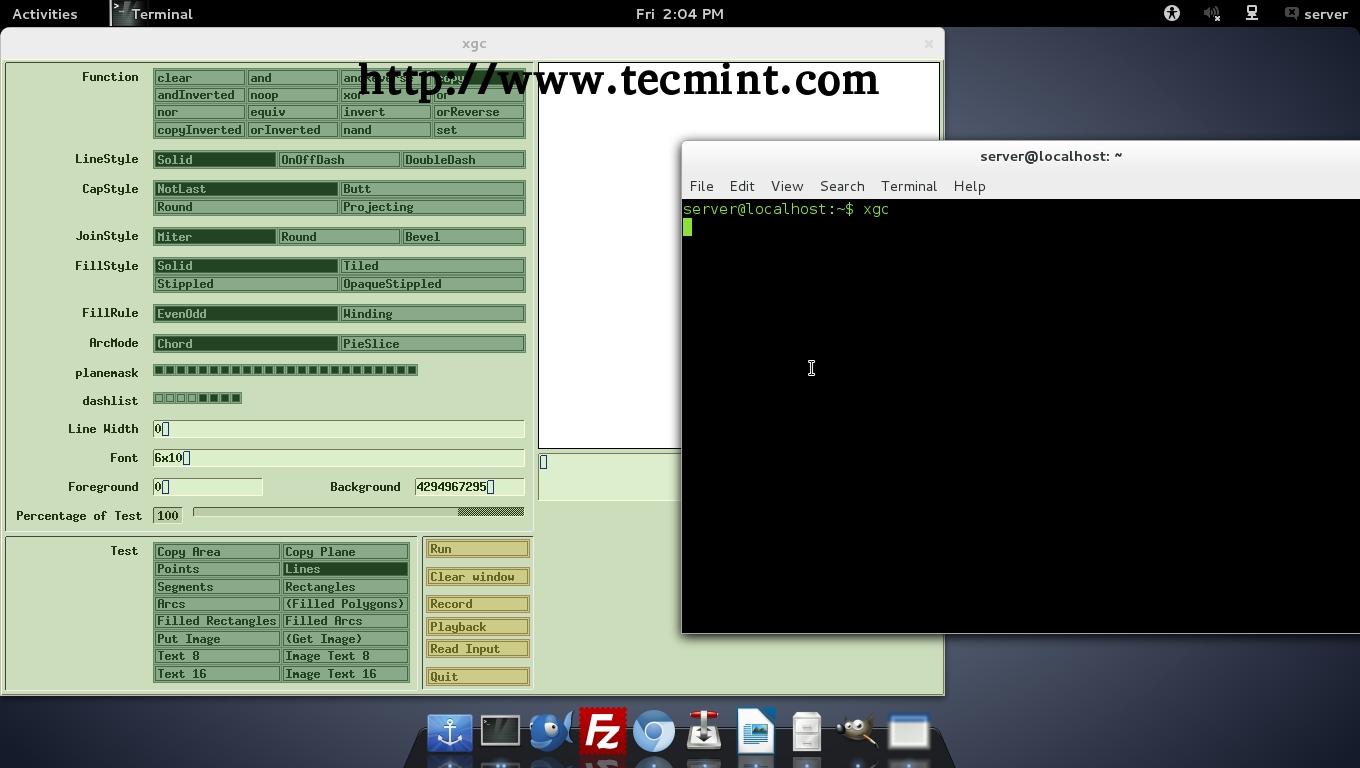Open the terminal's View menu
Viewport: 1360px width, 768px height.
pos(787,186)
